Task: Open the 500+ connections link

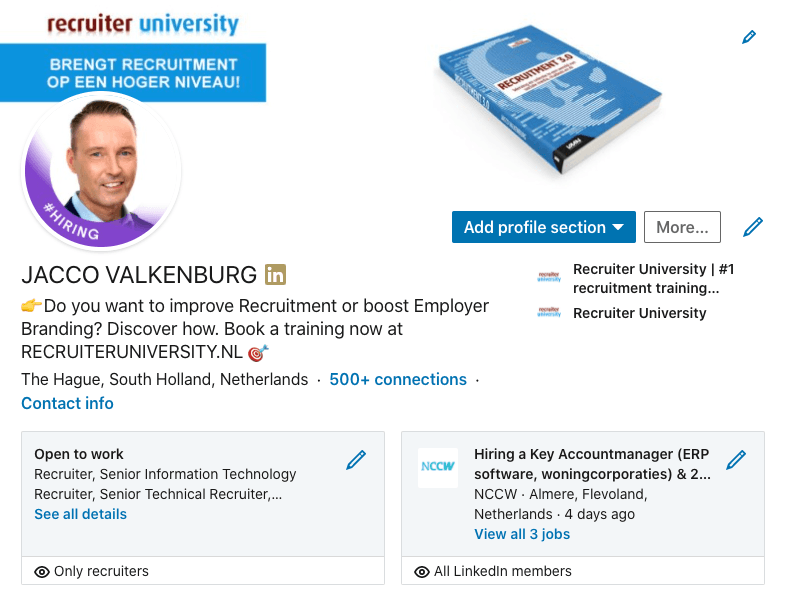Action: pos(398,380)
